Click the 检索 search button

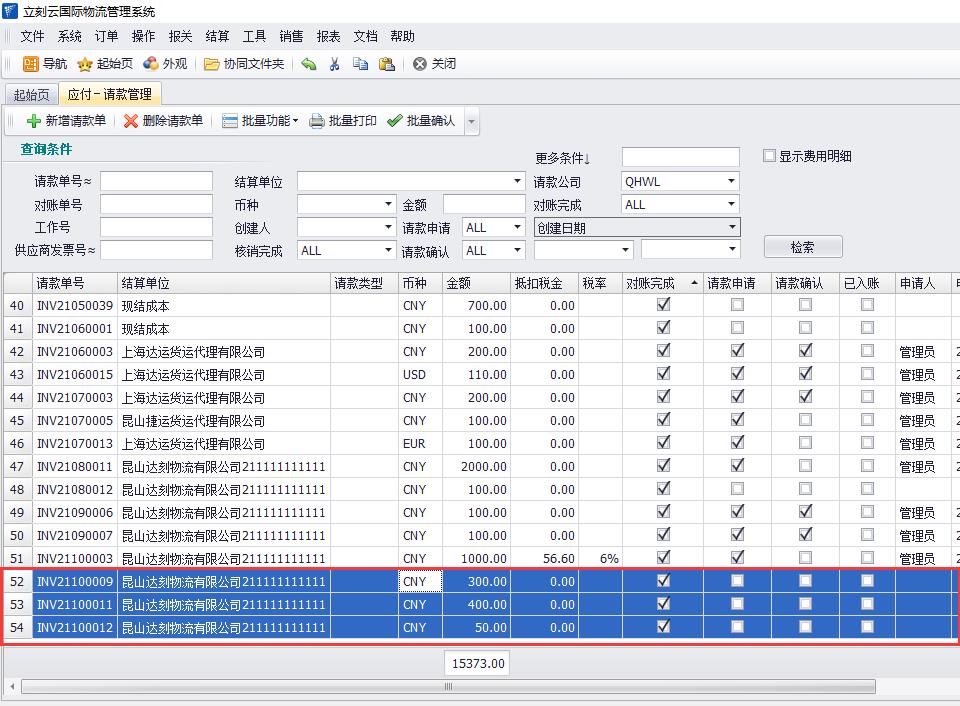point(802,247)
